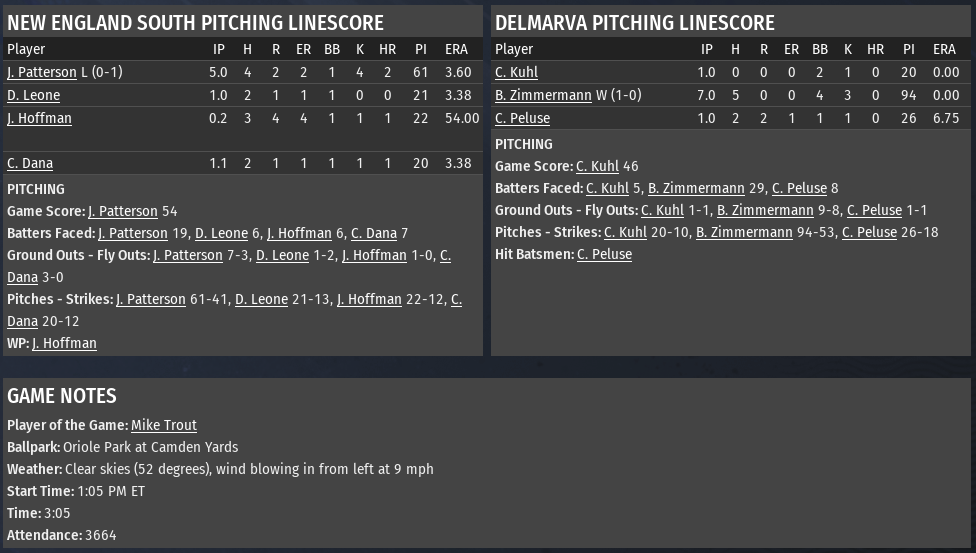The width and height of the screenshot is (976, 553).
Task: Click B. Zimmermann in Batters Faced line
Action: [x=696, y=188]
